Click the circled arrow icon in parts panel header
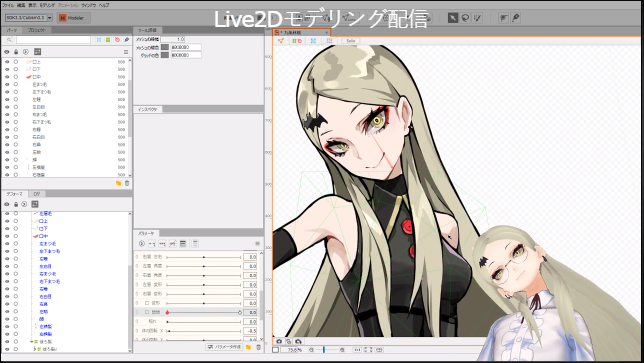The width and height of the screenshot is (644, 363). (x=26, y=52)
